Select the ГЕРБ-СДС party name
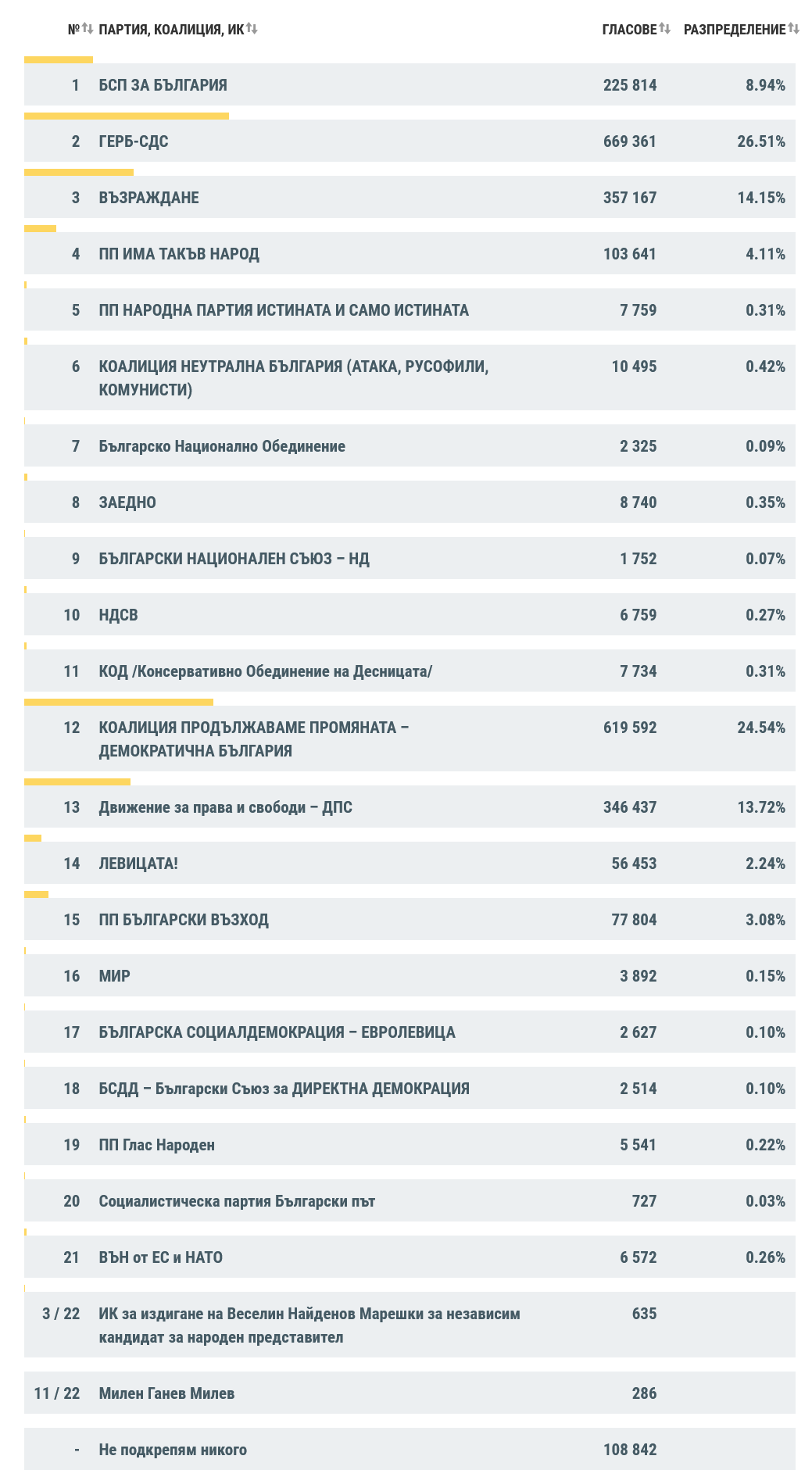Screen dimensions: 812x1470 tap(134, 141)
